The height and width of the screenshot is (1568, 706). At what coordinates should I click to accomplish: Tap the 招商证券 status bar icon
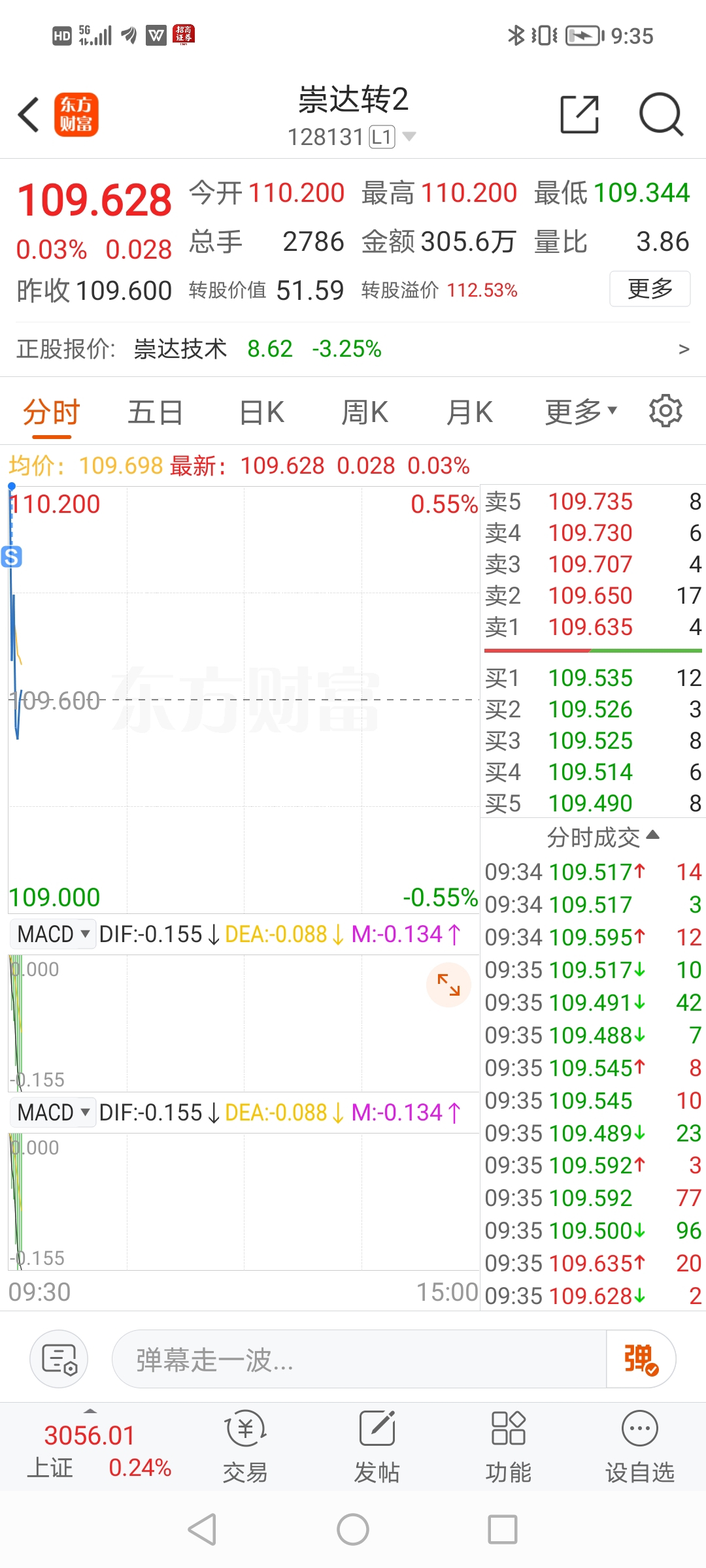[184, 35]
